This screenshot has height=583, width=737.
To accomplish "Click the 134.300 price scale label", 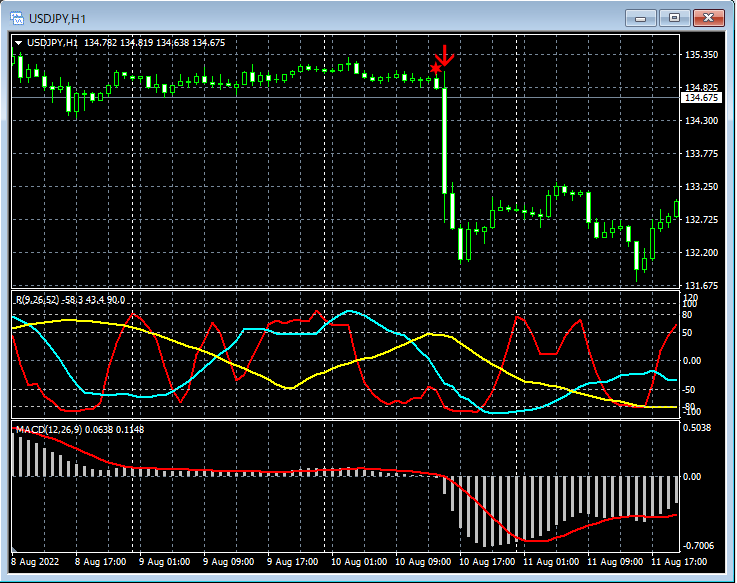I will pyautogui.click(x=701, y=120).
